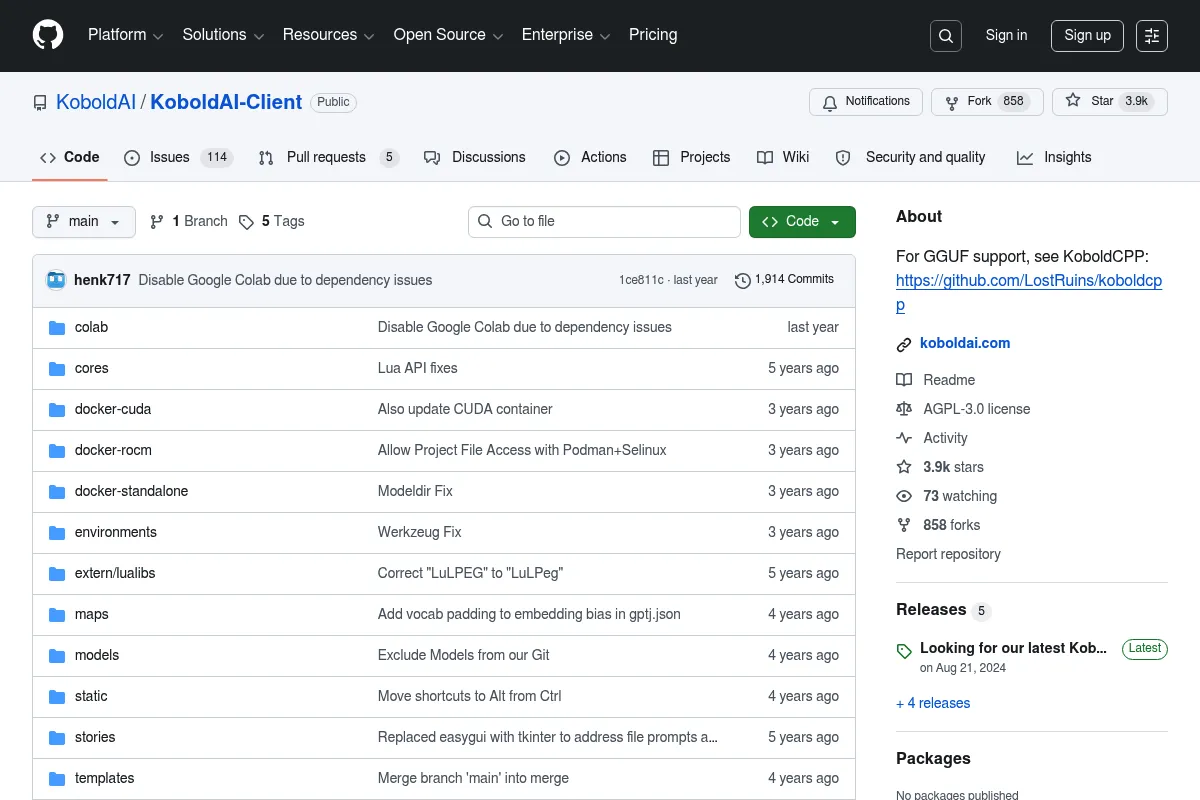Image resolution: width=1200 pixels, height=800 pixels.
Task: Switch to the Issues tab
Action: click(178, 158)
